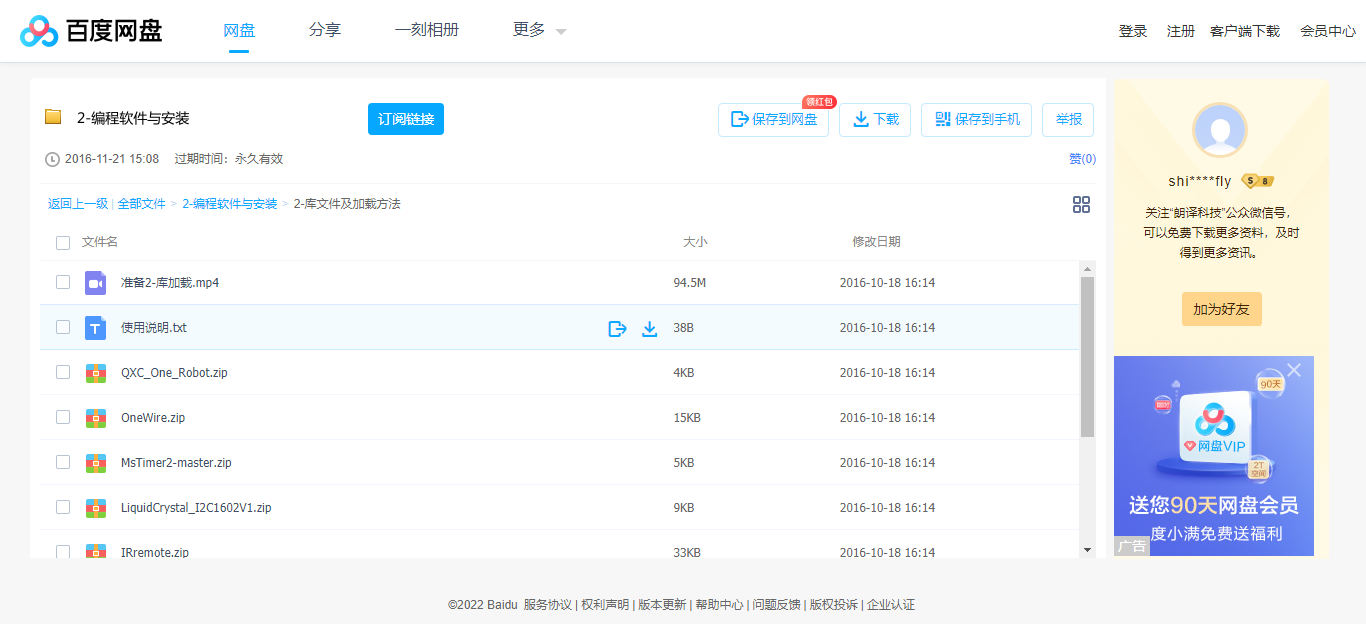Switch to the 分享 tab

tap(325, 30)
